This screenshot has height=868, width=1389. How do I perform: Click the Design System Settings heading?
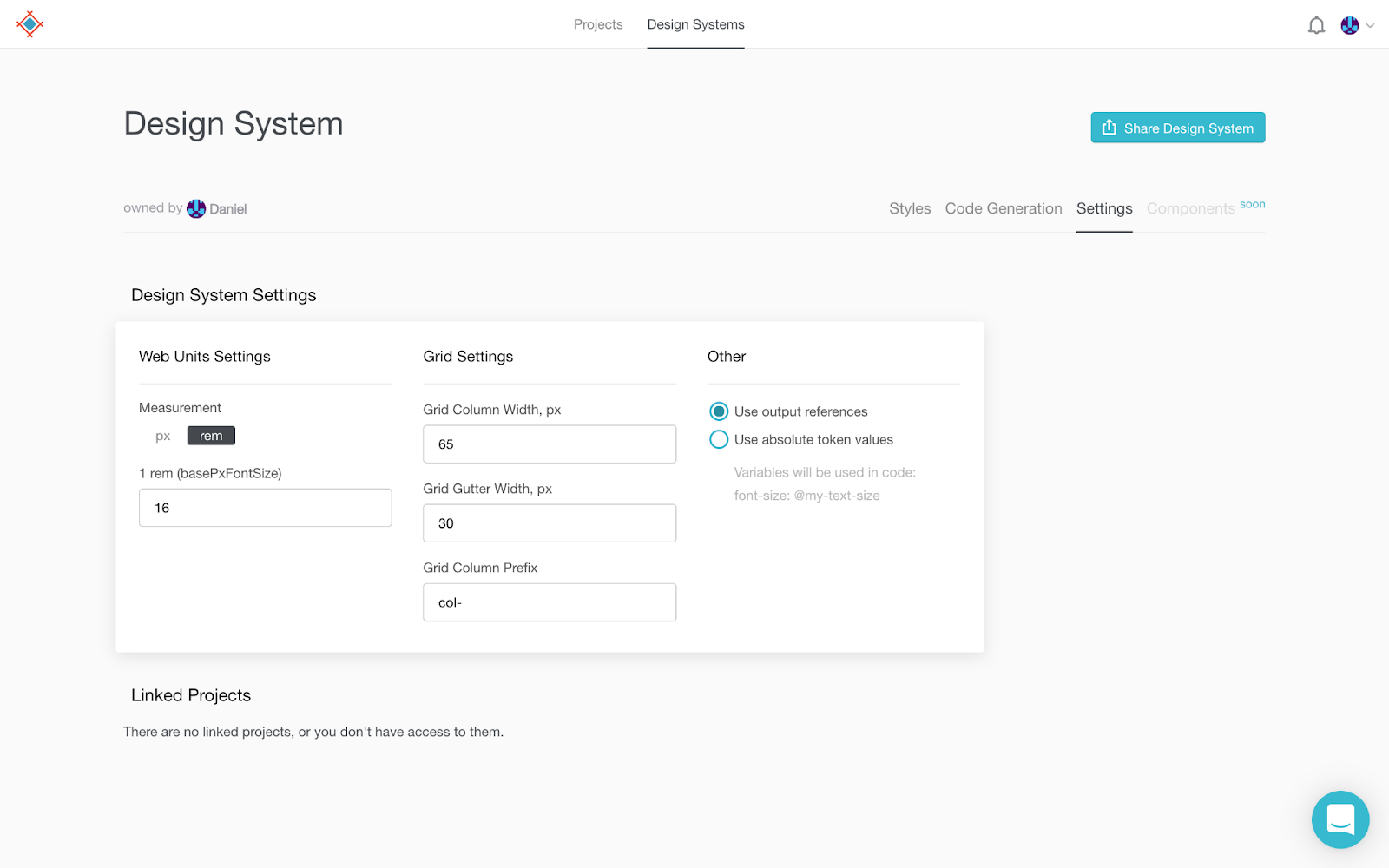pyautogui.click(x=224, y=295)
